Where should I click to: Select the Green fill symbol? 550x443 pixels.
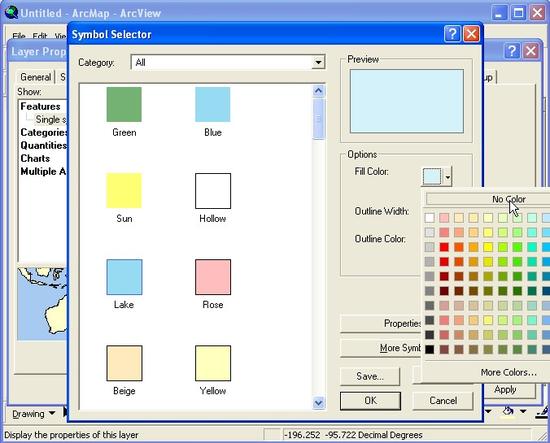[124, 105]
